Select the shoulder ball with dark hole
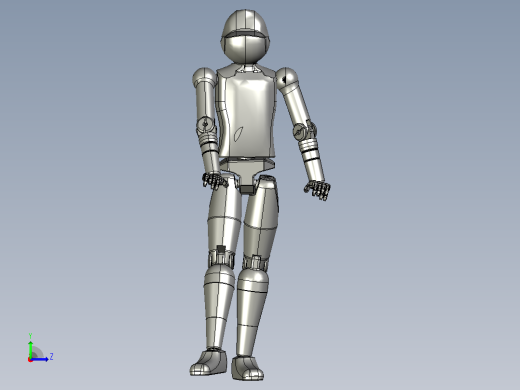 point(286,78)
